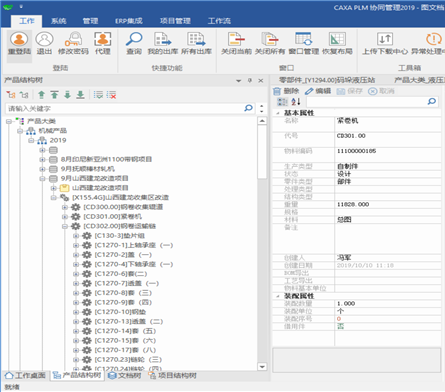Click the 重登陆 (re-login) icon
The width and height of the screenshot is (445, 392).
coord(19,43)
